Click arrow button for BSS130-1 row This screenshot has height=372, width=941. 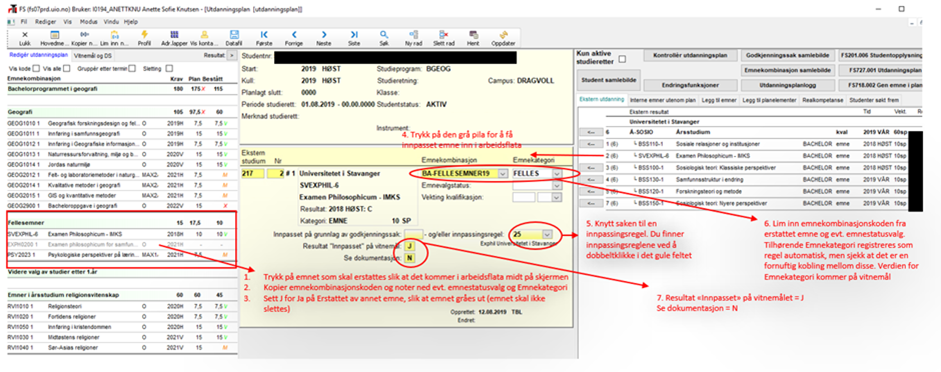[x=591, y=179]
